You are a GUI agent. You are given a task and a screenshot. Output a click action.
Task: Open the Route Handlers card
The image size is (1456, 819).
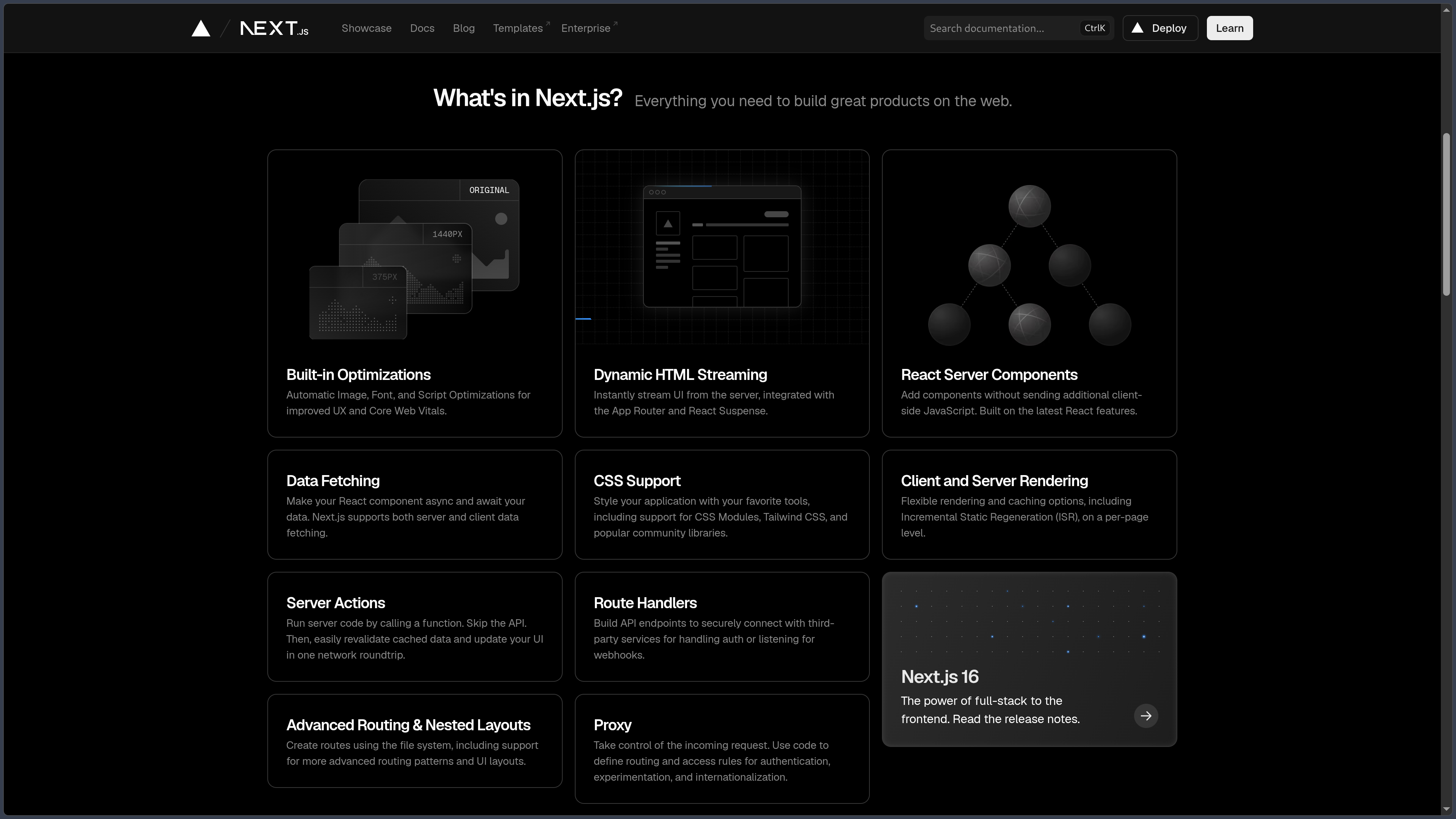[x=722, y=627]
